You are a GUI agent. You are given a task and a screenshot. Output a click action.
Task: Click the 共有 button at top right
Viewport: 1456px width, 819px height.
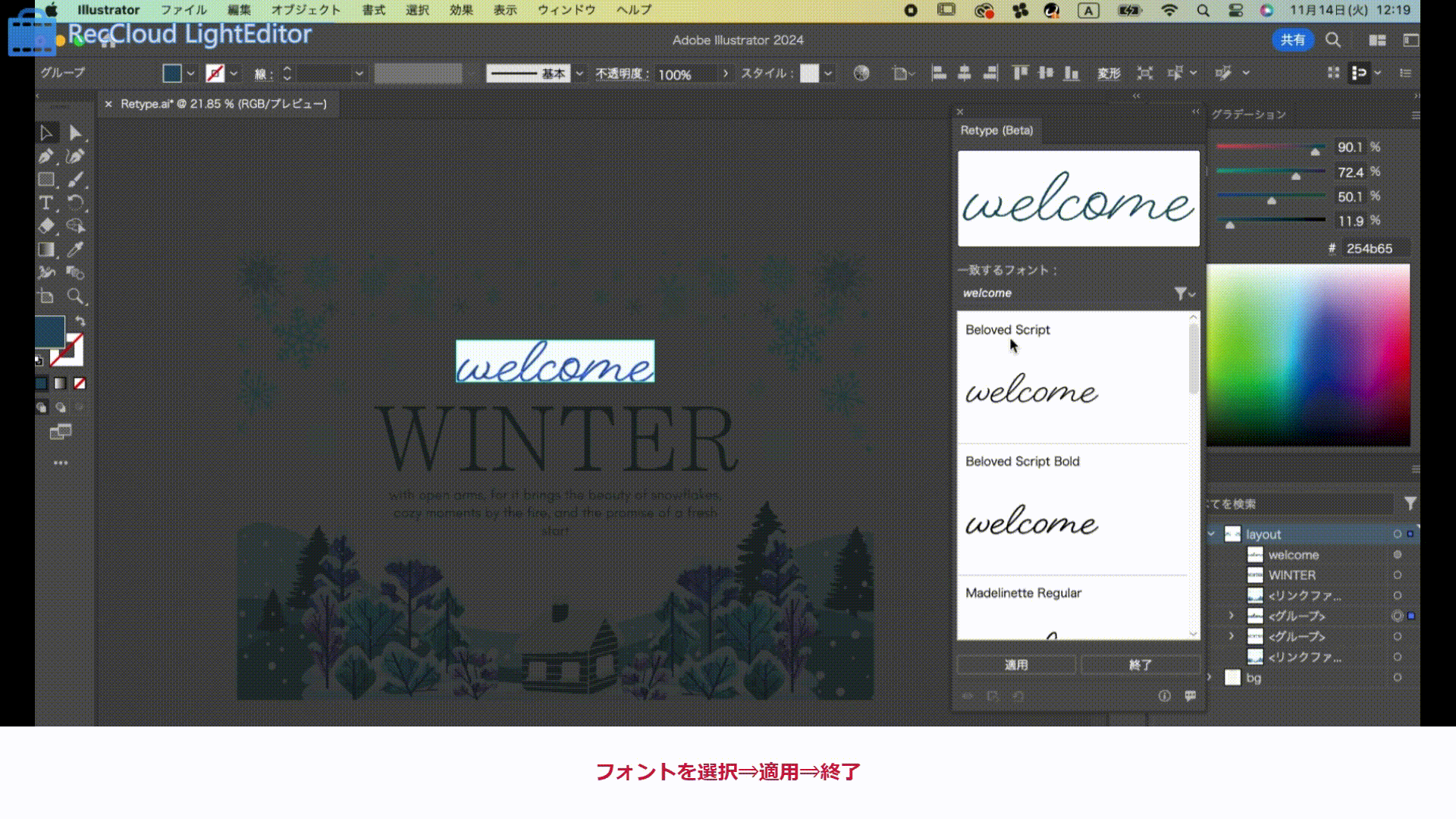coord(1292,39)
